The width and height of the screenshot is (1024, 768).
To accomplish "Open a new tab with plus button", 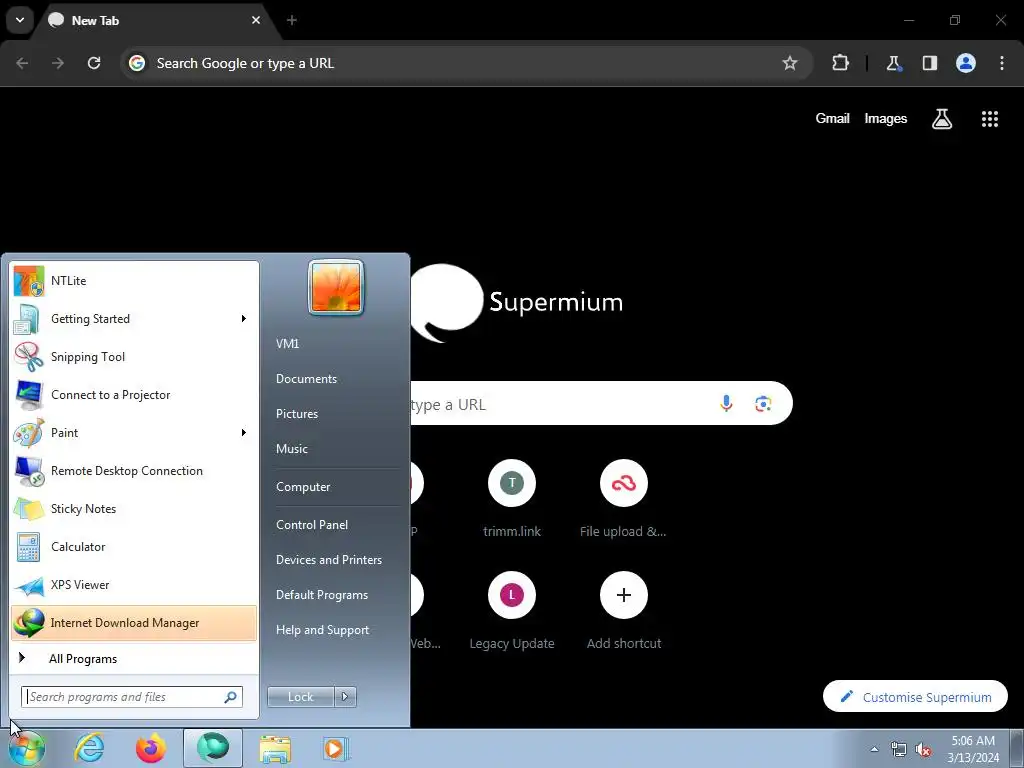I will pyautogui.click(x=292, y=20).
